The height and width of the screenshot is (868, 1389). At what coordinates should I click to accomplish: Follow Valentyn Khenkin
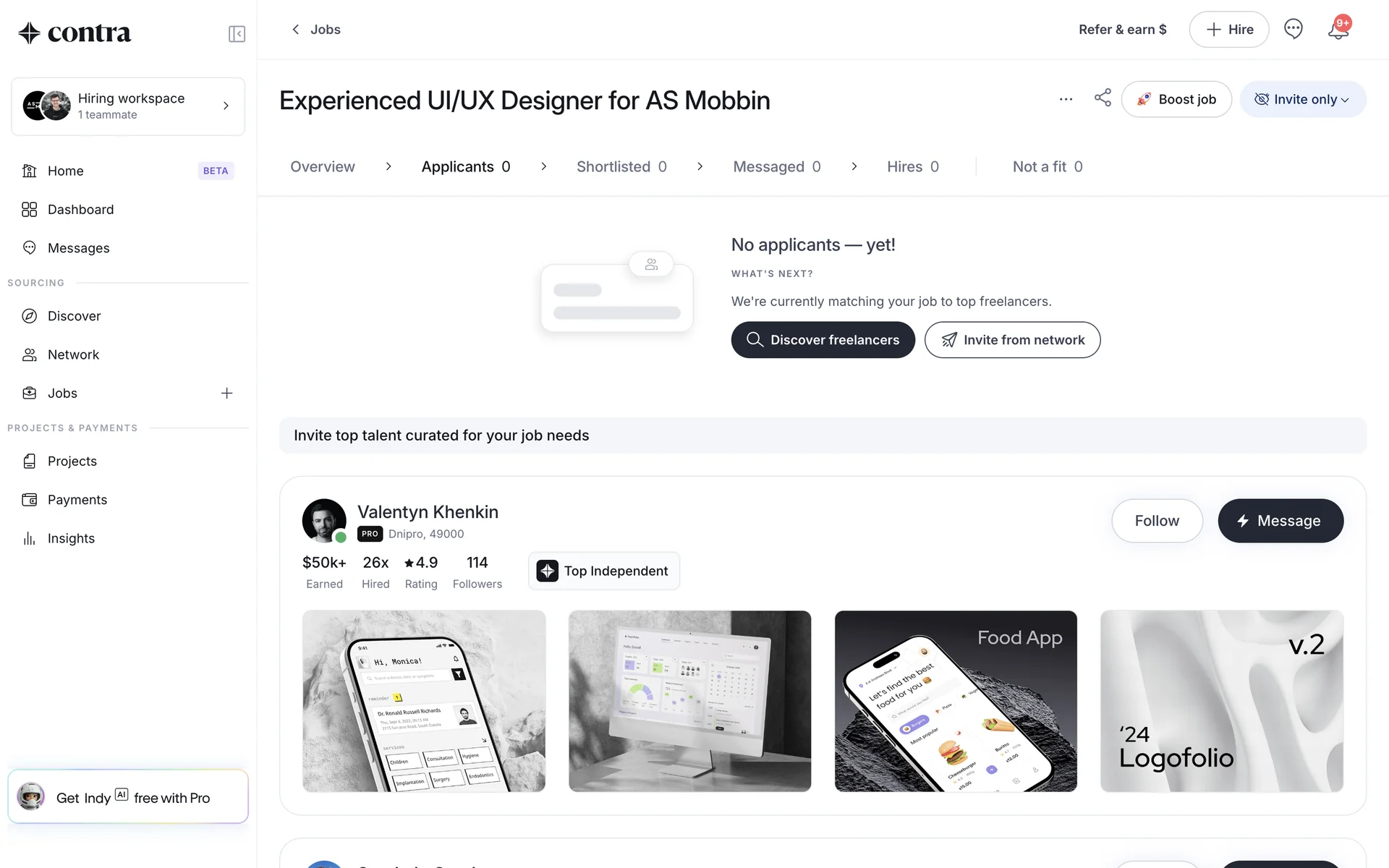coord(1157,521)
